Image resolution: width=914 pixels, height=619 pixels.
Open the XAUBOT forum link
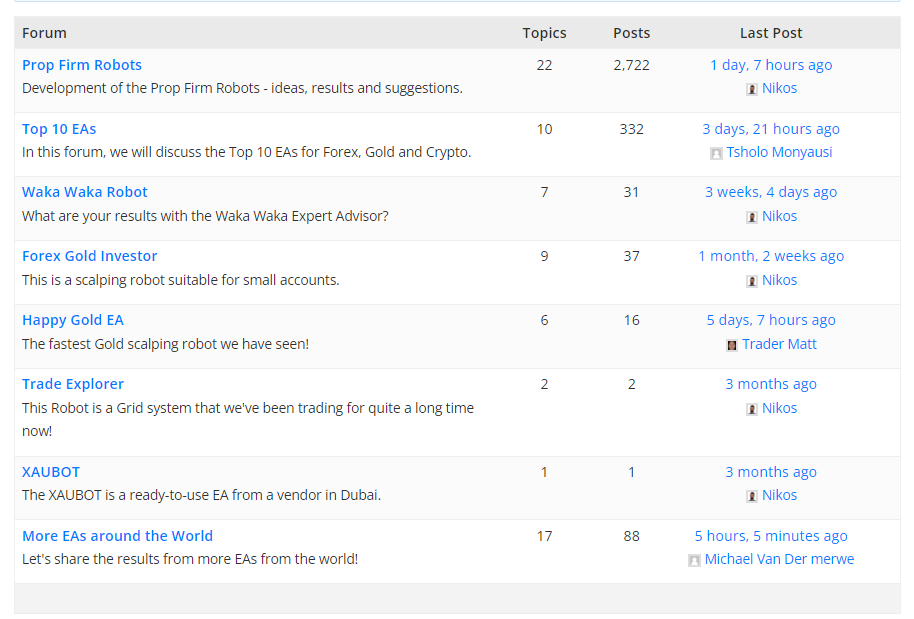[x=51, y=472]
